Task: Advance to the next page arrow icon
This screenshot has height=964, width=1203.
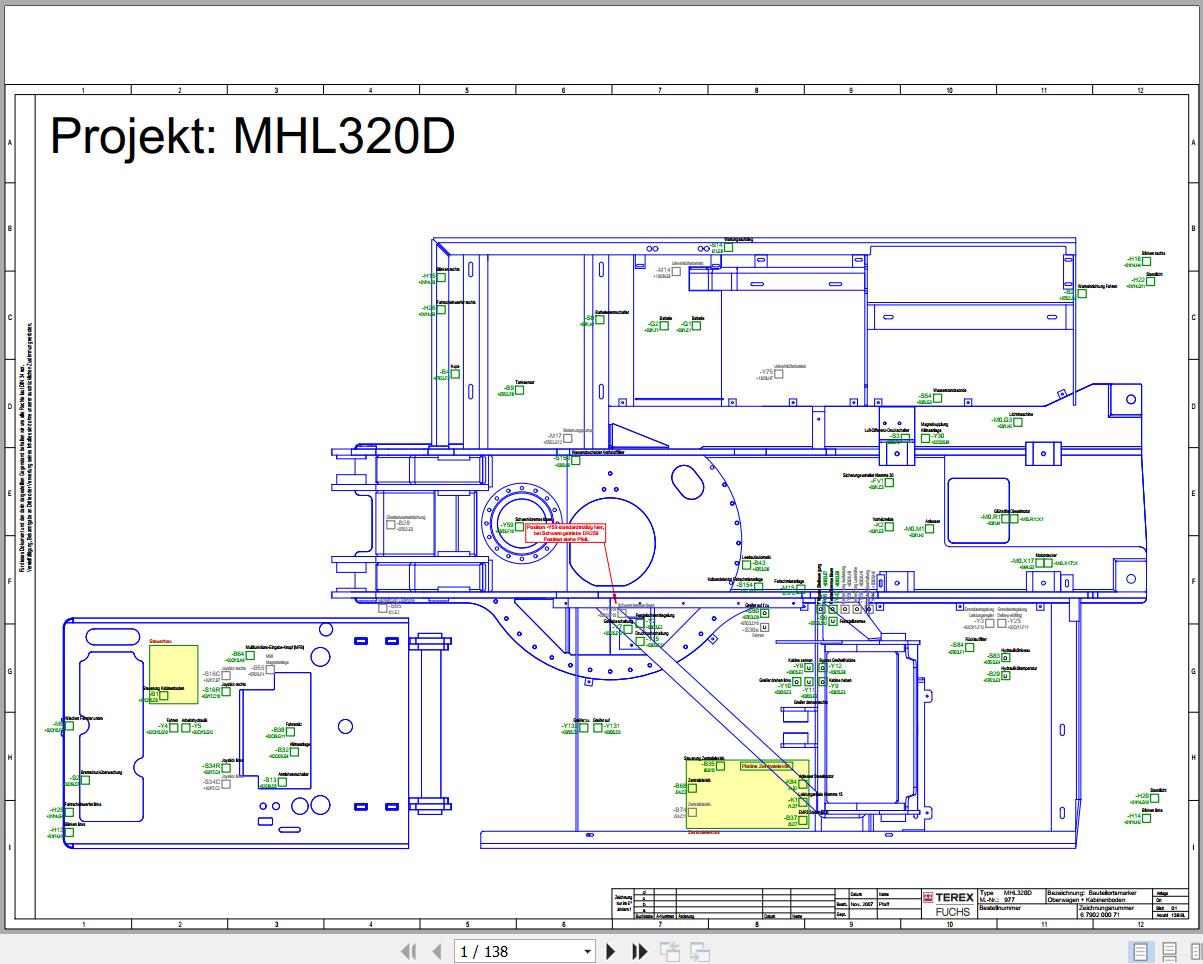Action: pyautogui.click(x=611, y=951)
